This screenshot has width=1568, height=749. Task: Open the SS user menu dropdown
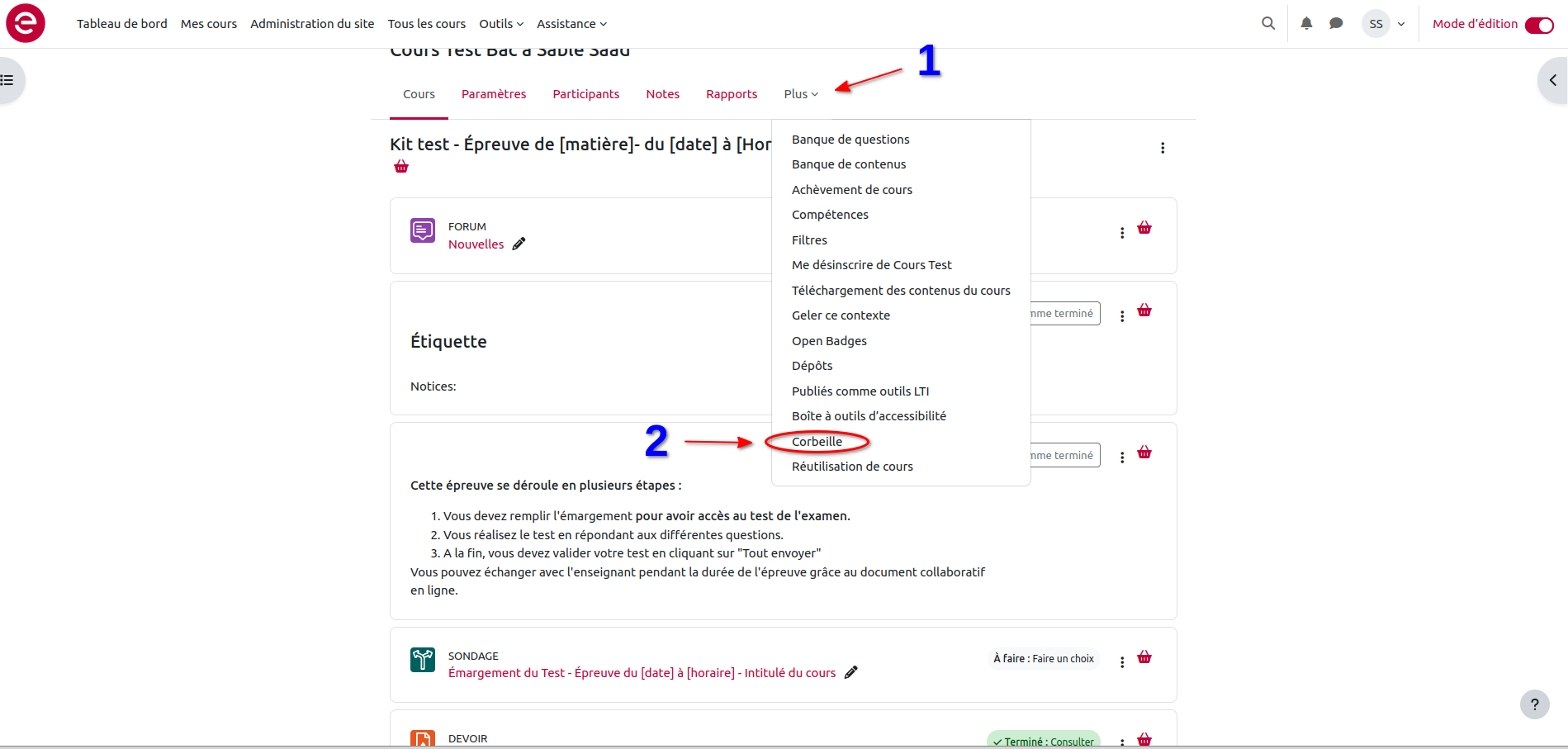(x=1385, y=24)
